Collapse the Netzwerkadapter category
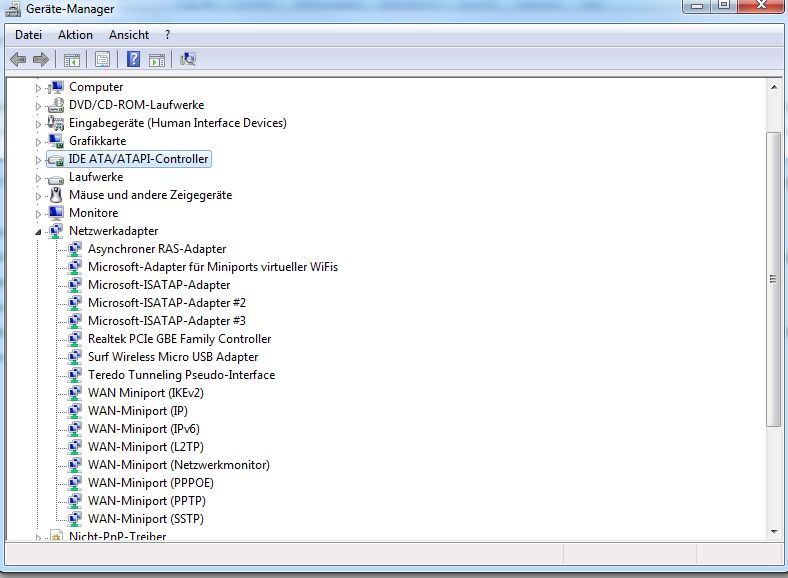 coord(39,231)
